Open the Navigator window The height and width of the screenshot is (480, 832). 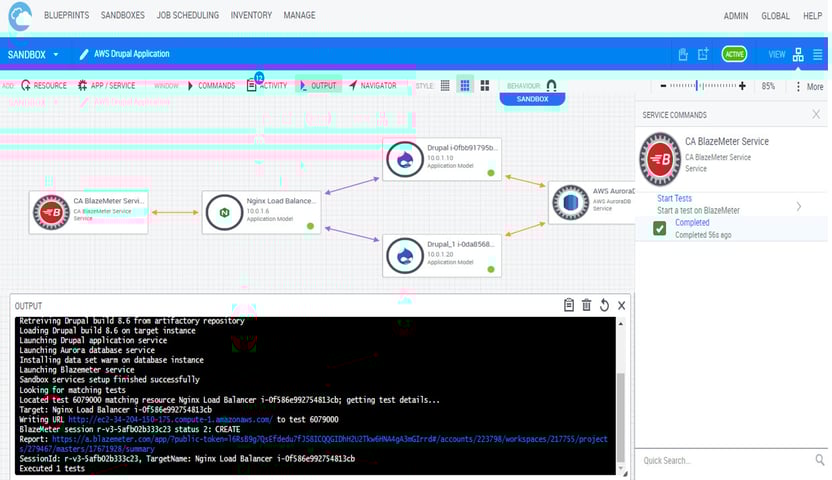[372, 85]
